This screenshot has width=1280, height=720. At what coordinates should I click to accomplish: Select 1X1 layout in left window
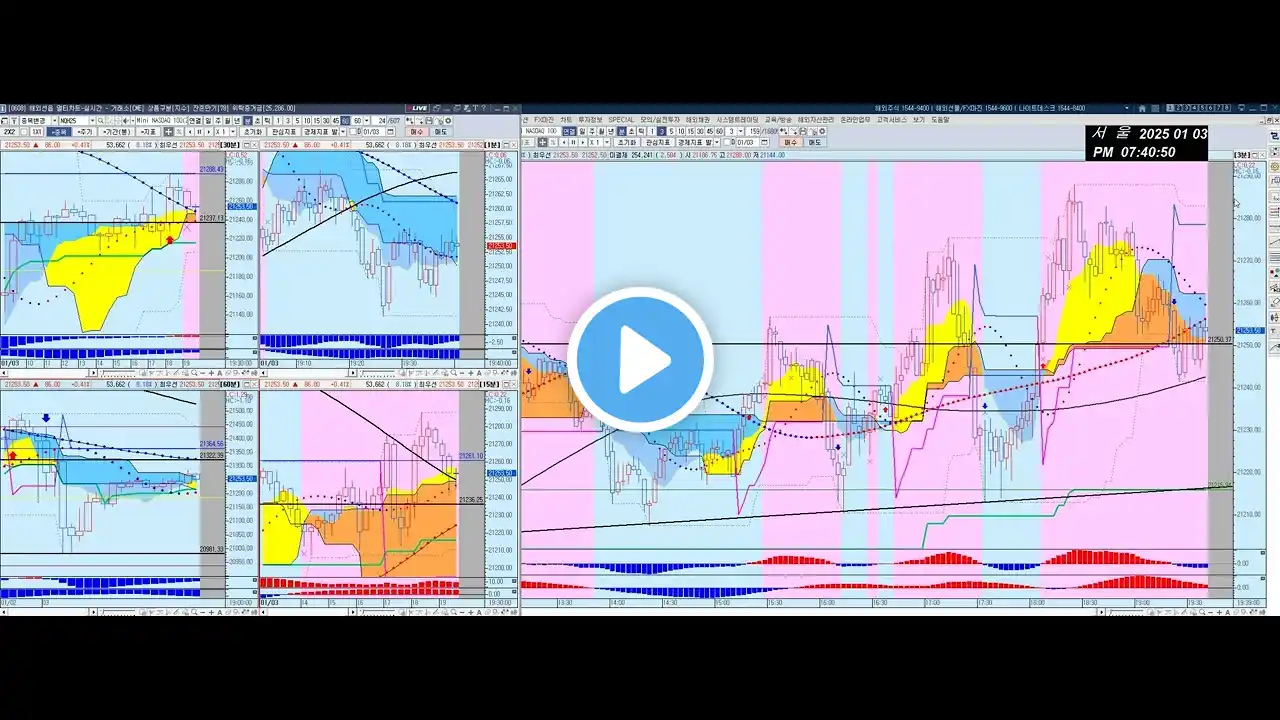click(x=37, y=132)
